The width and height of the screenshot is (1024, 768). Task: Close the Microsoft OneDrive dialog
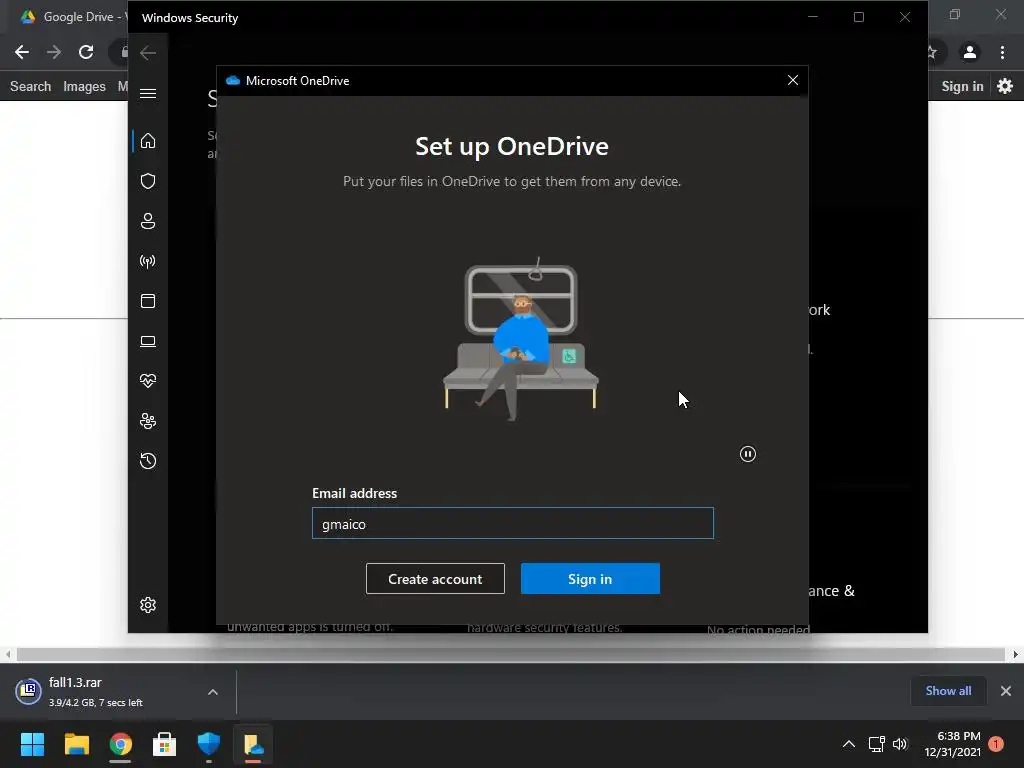[793, 80]
